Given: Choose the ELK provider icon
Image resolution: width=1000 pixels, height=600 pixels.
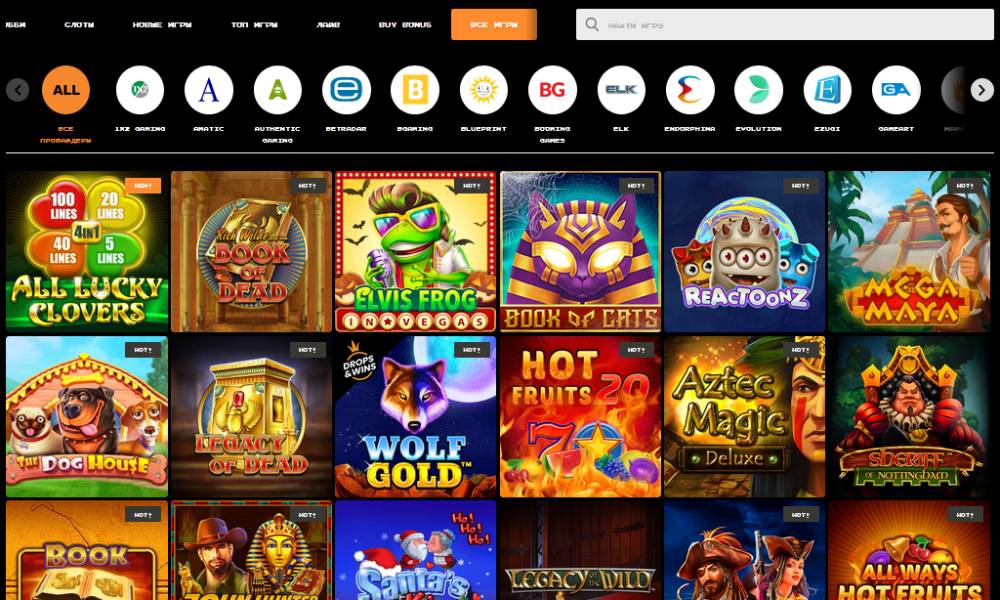Looking at the screenshot, I should pos(621,90).
